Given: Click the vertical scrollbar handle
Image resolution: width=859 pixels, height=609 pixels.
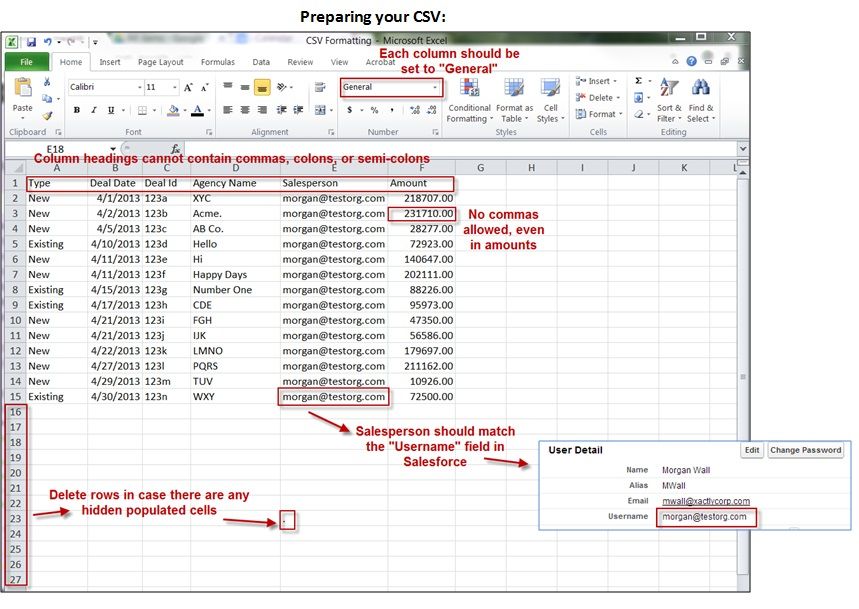Looking at the screenshot, I should 743,376.
